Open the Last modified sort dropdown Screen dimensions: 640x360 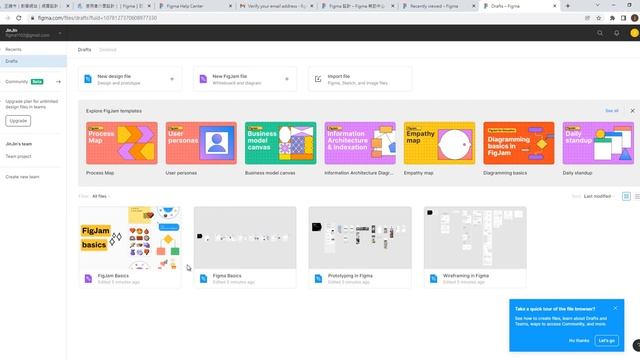coord(599,196)
